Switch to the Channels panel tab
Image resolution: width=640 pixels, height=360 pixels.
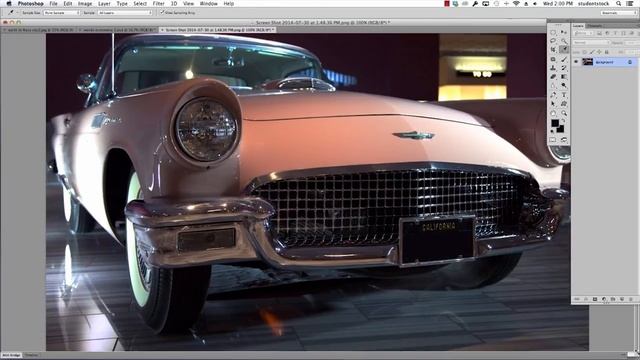[x=595, y=26]
